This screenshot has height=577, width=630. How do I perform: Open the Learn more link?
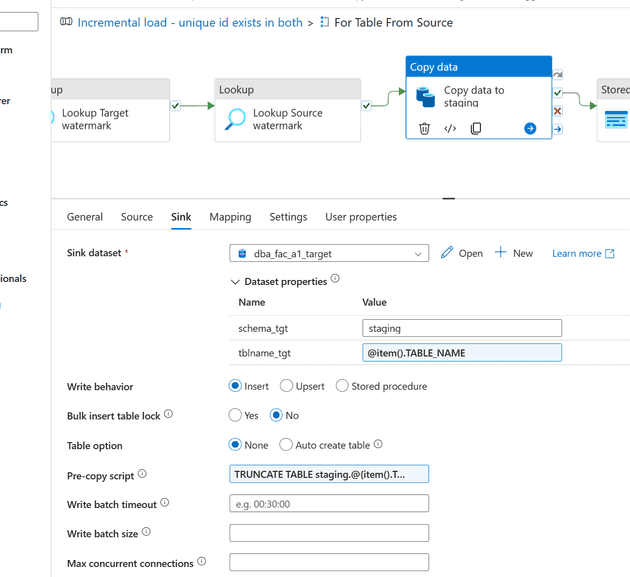click(x=583, y=254)
